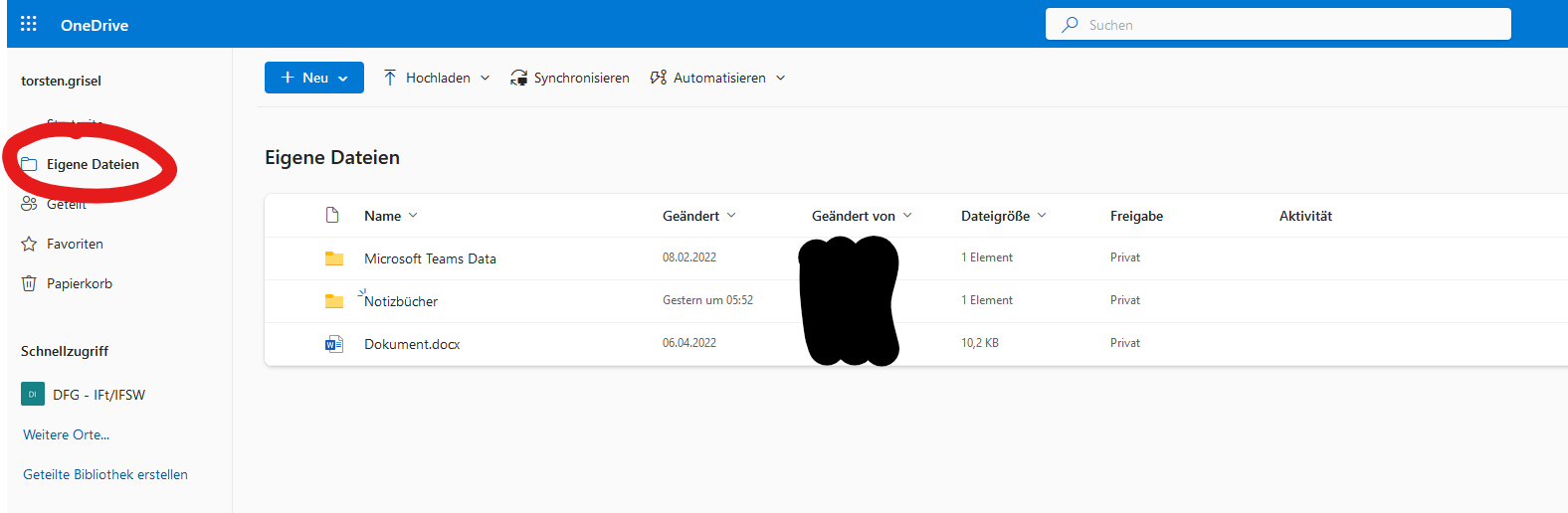1568x513 pixels.
Task: Open the Dateigröße column sort menu
Action: (x=1003, y=216)
